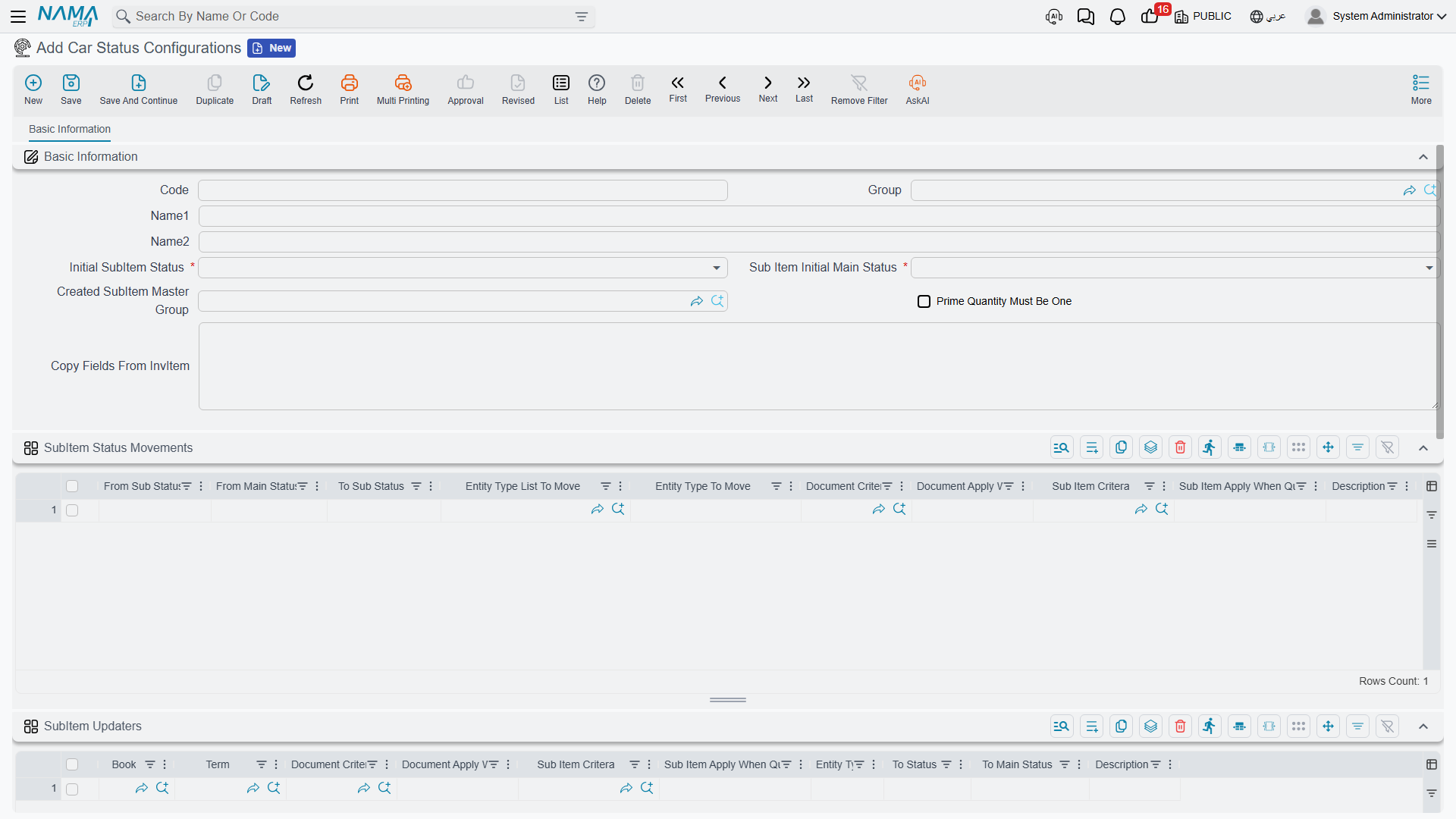Click the splitter handle below Status Movements grid
This screenshot has width=1456, height=819.
[x=728, y=700]
